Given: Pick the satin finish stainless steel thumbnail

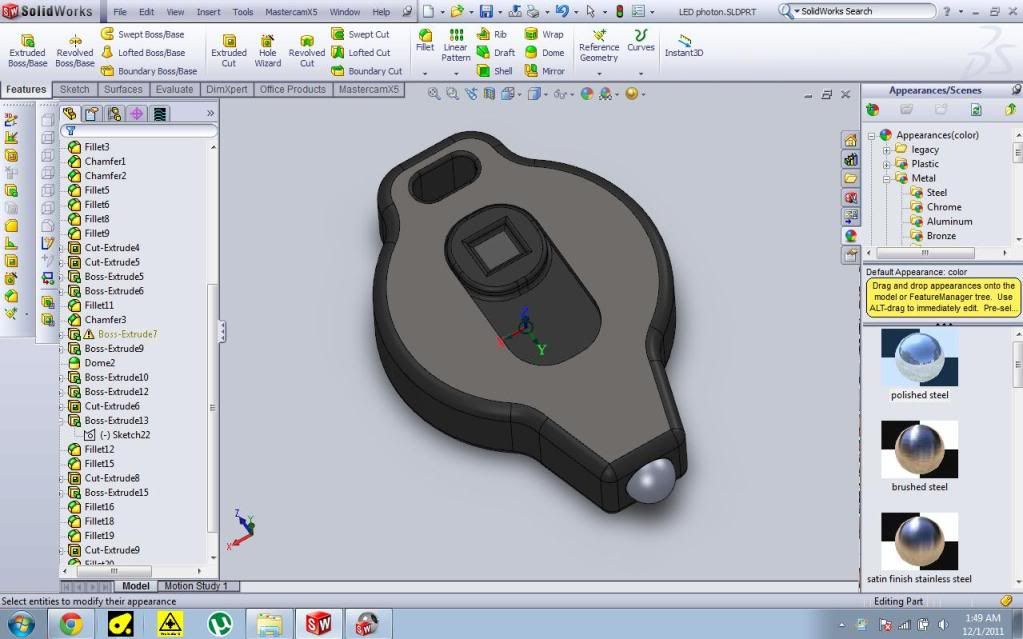Looking at the screenshot, I should point(919,541).
